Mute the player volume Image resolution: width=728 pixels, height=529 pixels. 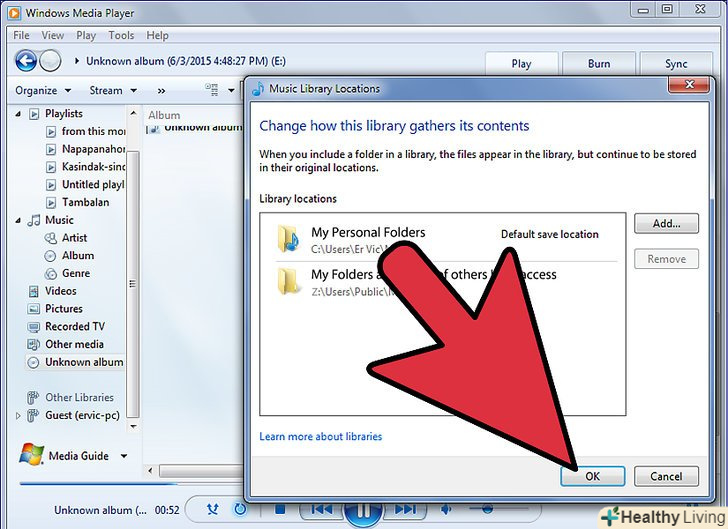pos(446,509)
